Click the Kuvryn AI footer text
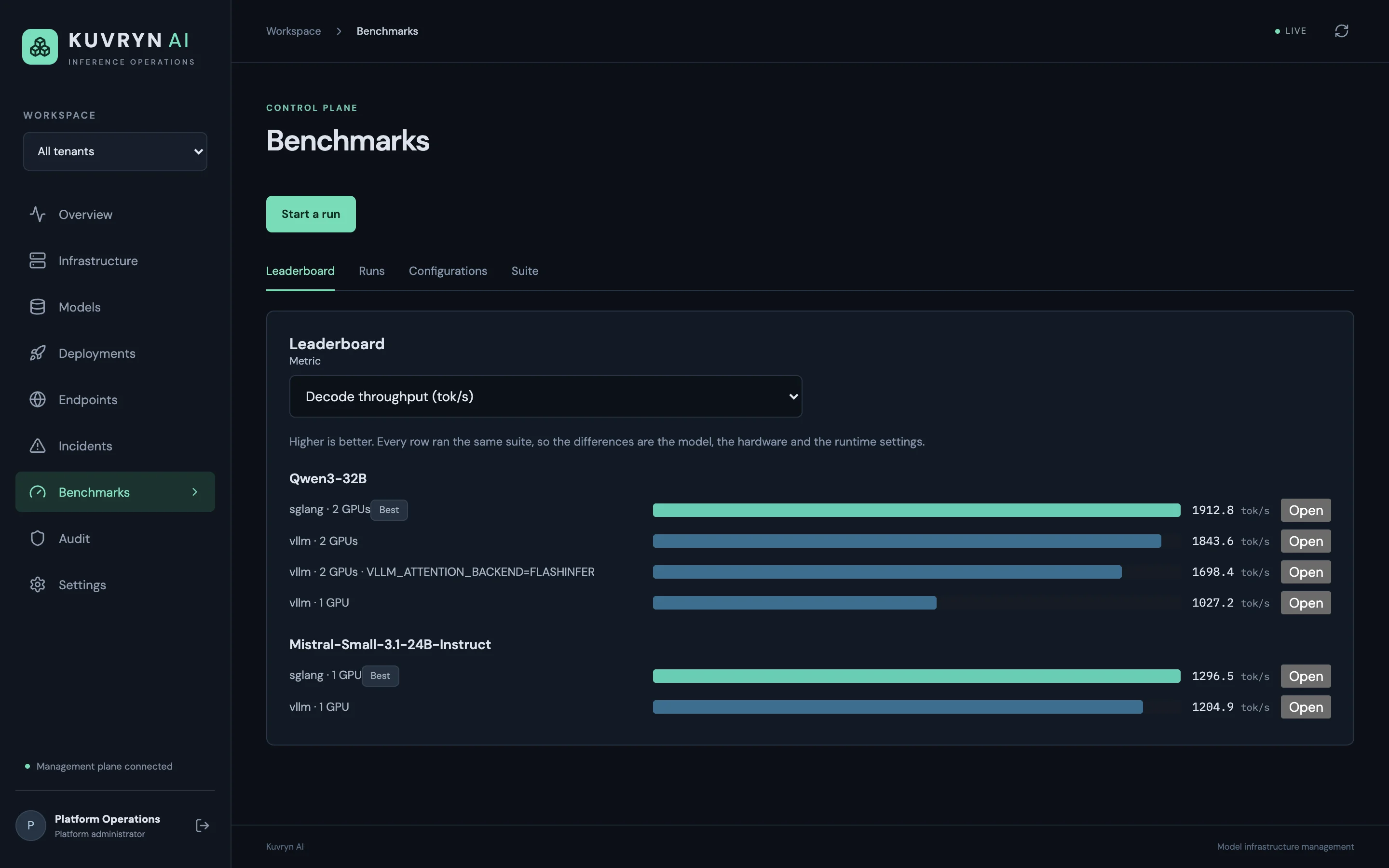The width and height of the screenshot is (1389, 868). (x=285, y=847)
